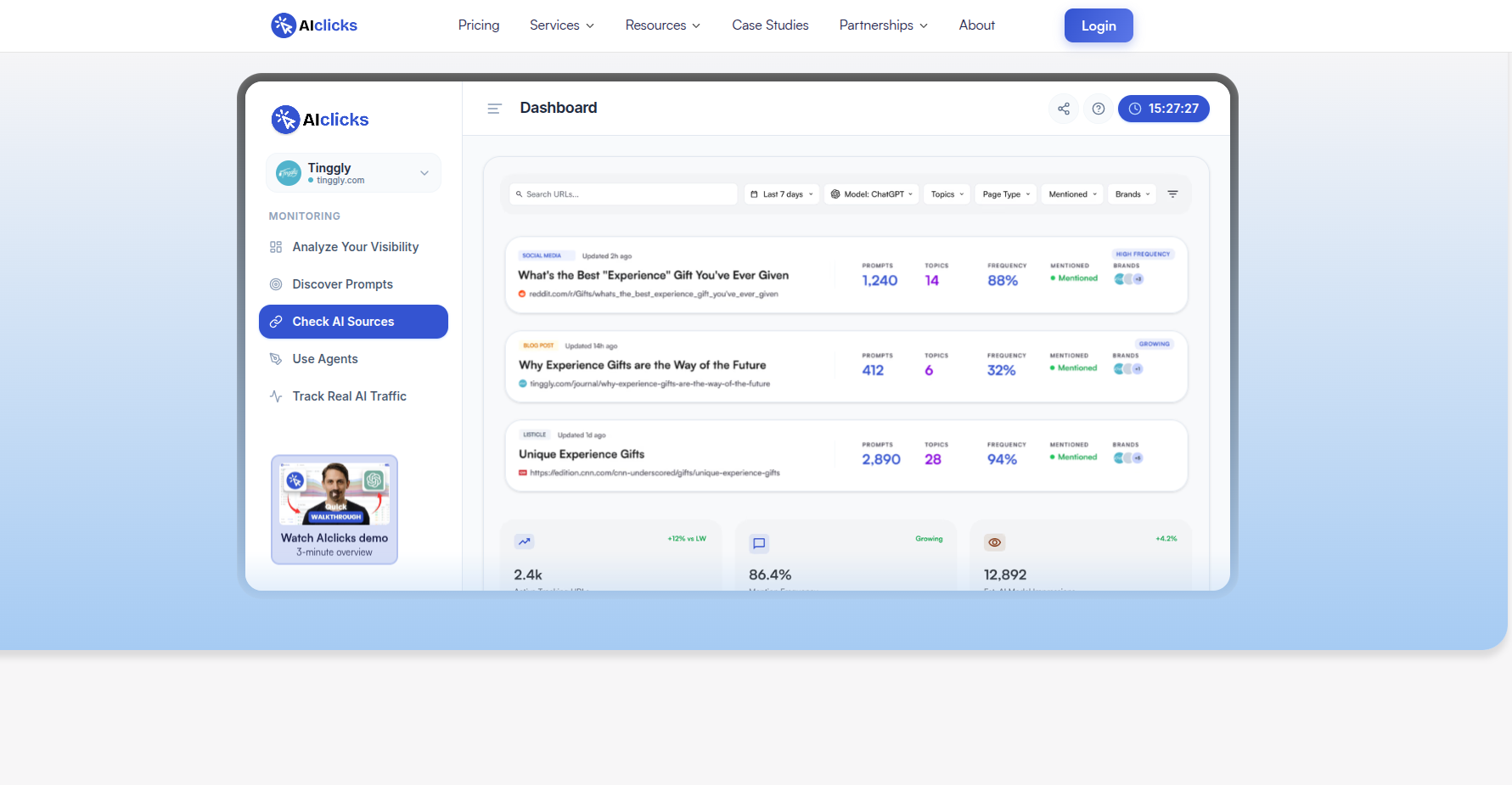Screen dimensions: 1512x785
Task: Expand the Services menu in top nav
Action: pos(562,25)
